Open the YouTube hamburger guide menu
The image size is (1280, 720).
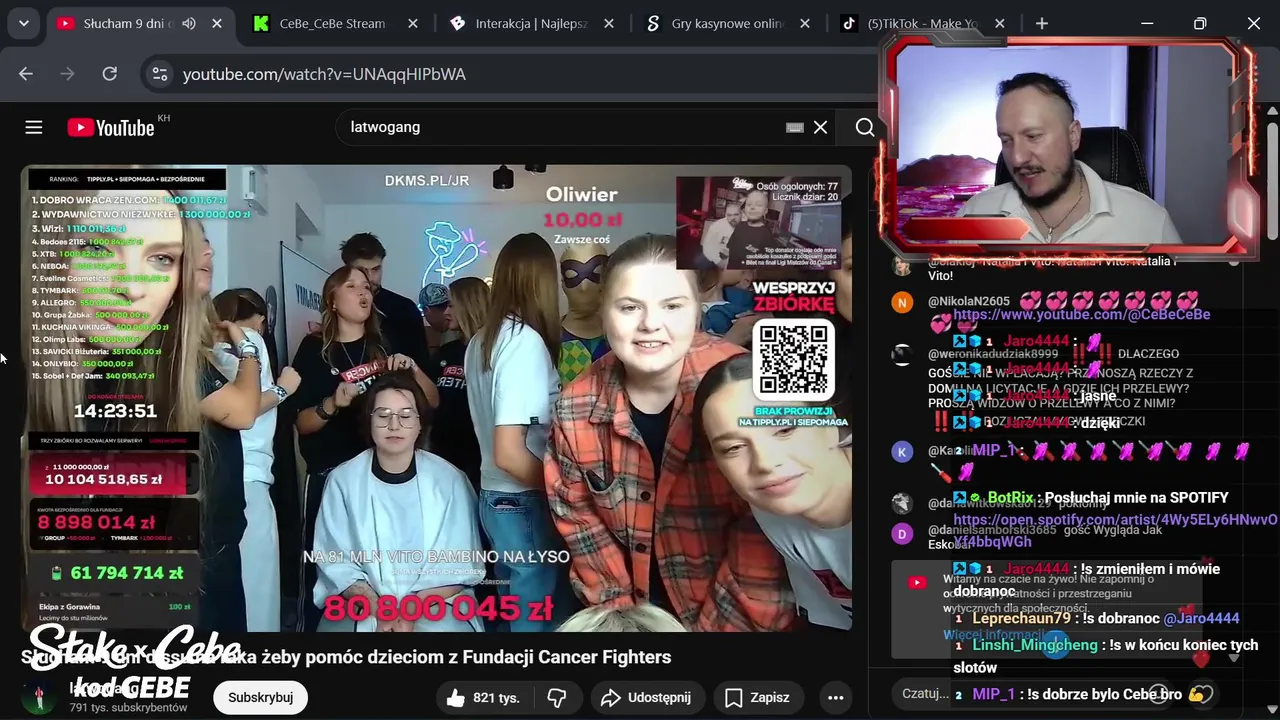tap(34, 127)
